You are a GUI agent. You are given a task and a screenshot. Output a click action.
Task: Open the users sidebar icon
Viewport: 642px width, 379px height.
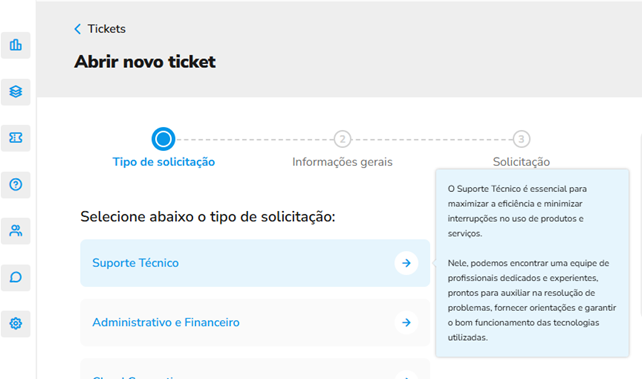[x=16, y=231]
